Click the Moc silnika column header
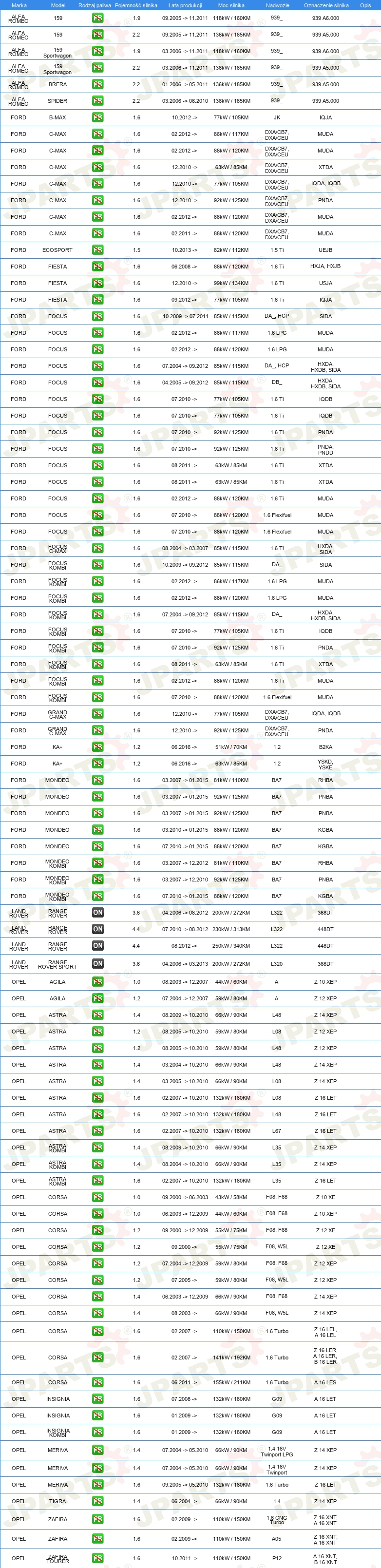The height and width of the screenshot is (1568, 381). pos(231,5)
